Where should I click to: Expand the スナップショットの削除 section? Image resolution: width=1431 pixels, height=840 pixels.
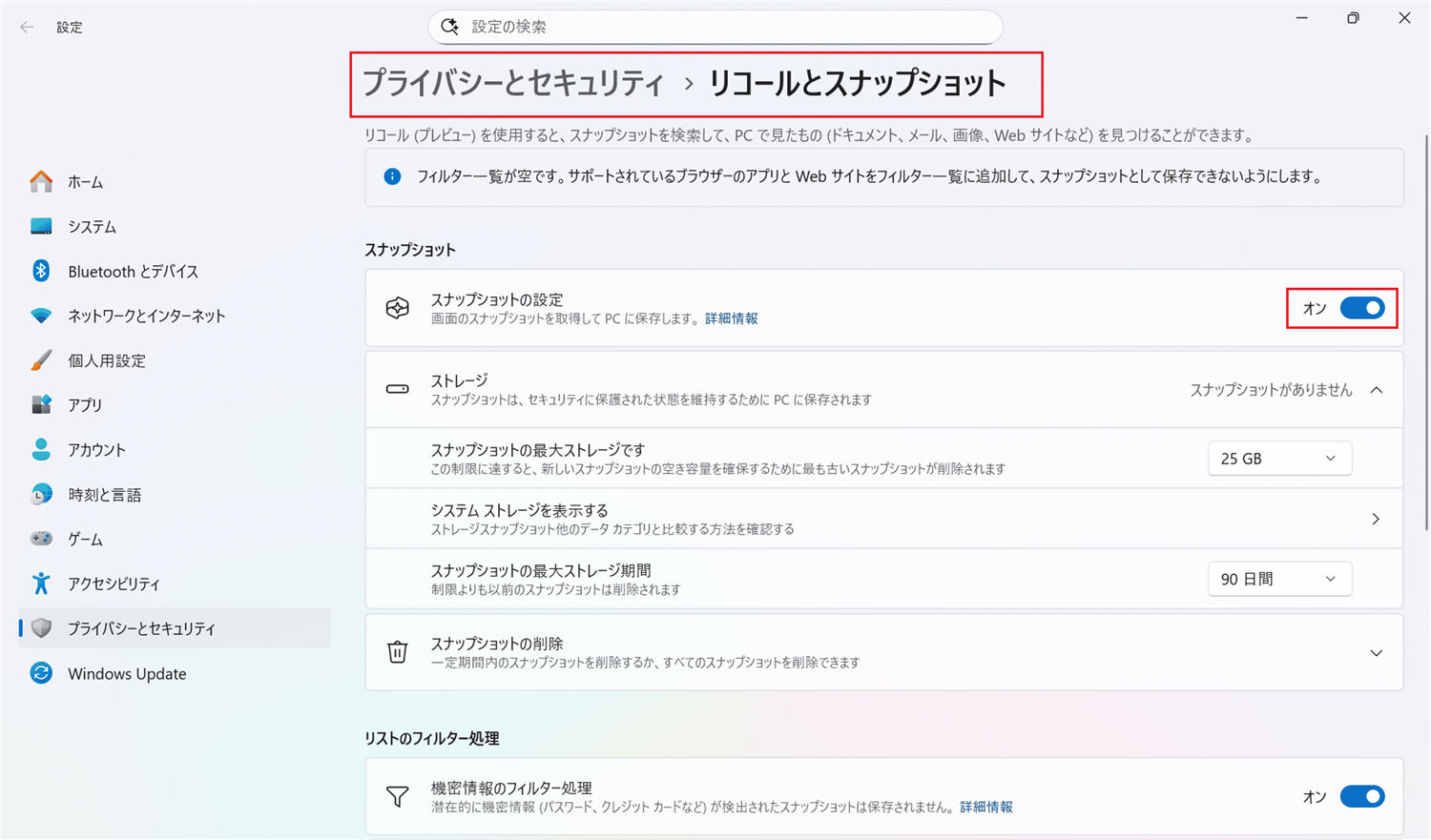click(1377, 653)
